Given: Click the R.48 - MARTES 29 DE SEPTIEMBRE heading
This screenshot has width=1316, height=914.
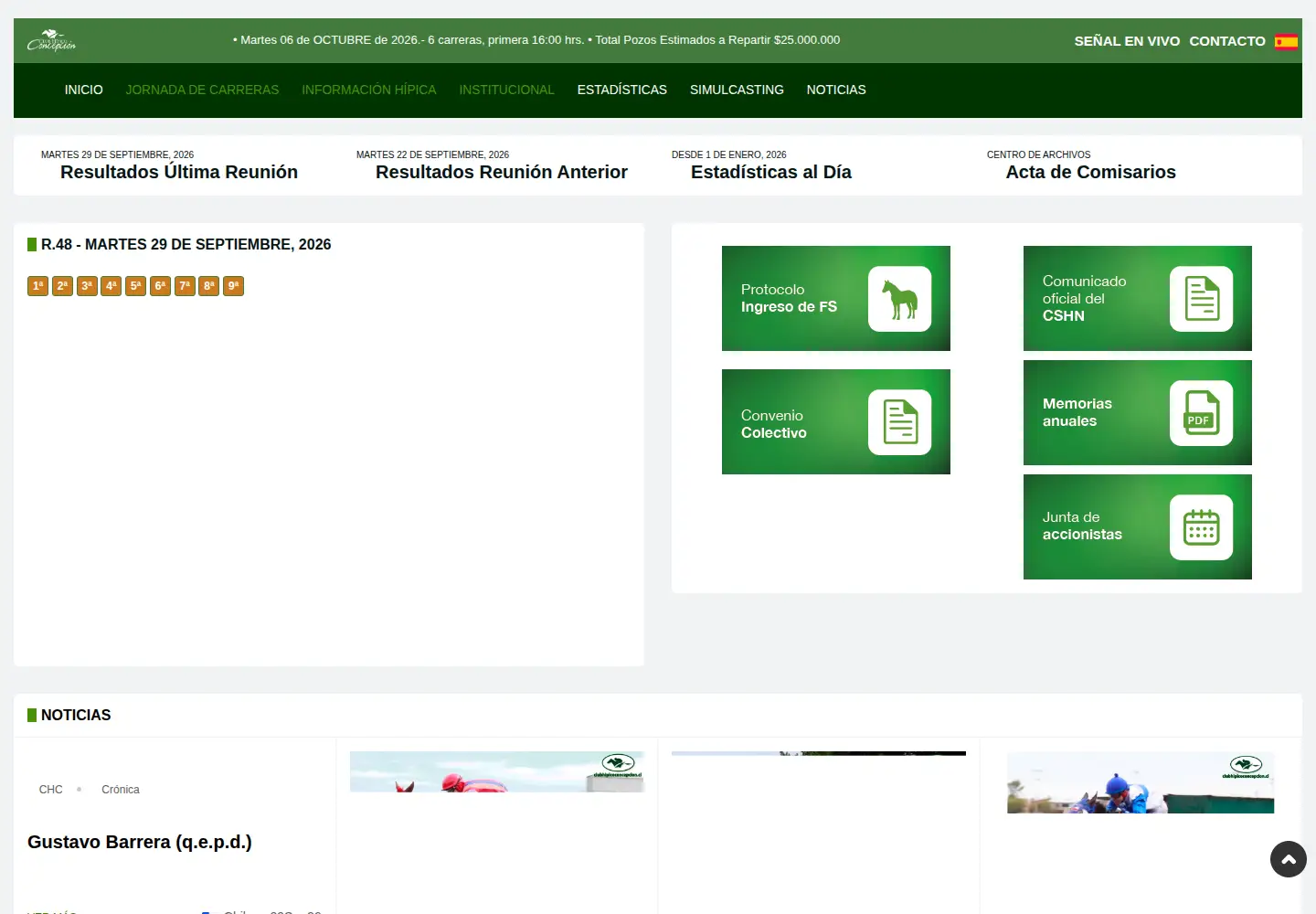Looking at the screenshot, I should [x=186, y=244].
